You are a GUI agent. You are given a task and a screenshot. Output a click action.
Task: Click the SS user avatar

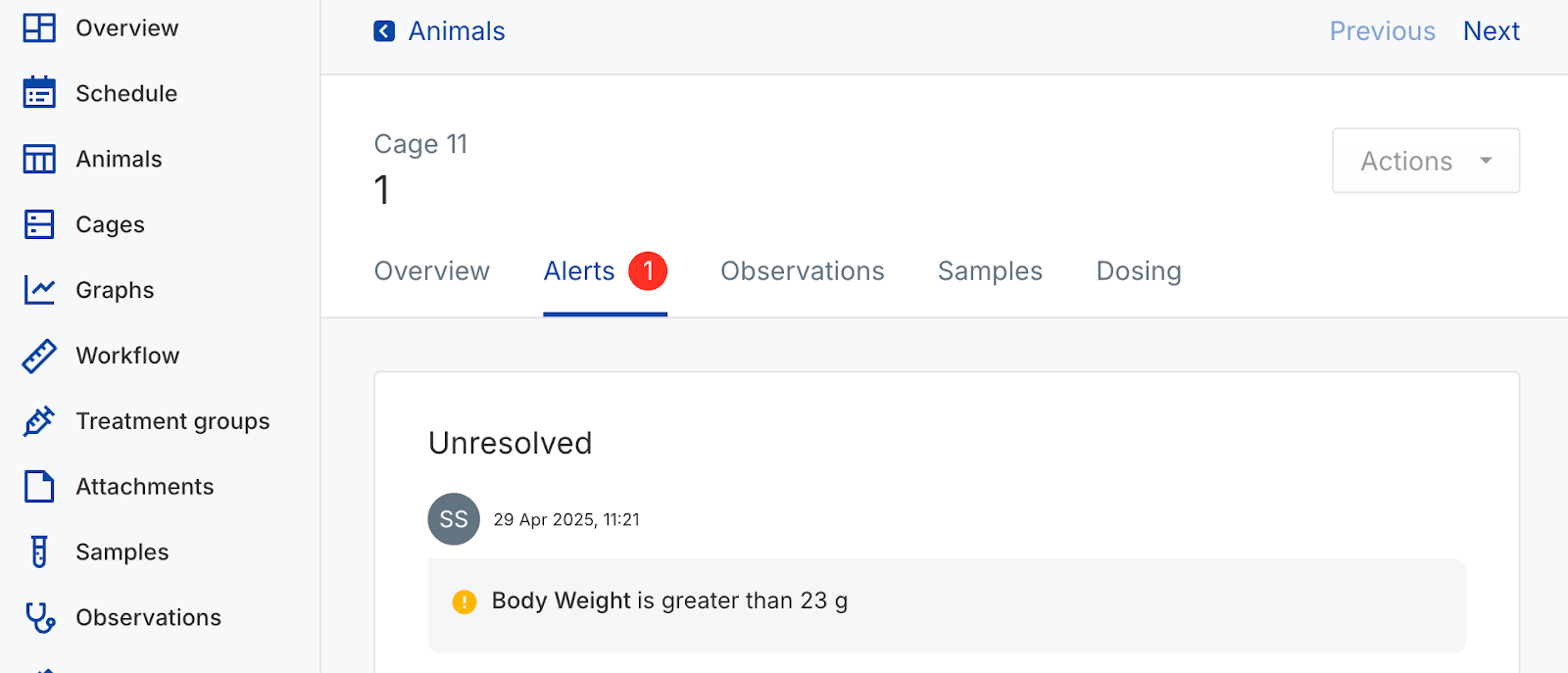454,519
